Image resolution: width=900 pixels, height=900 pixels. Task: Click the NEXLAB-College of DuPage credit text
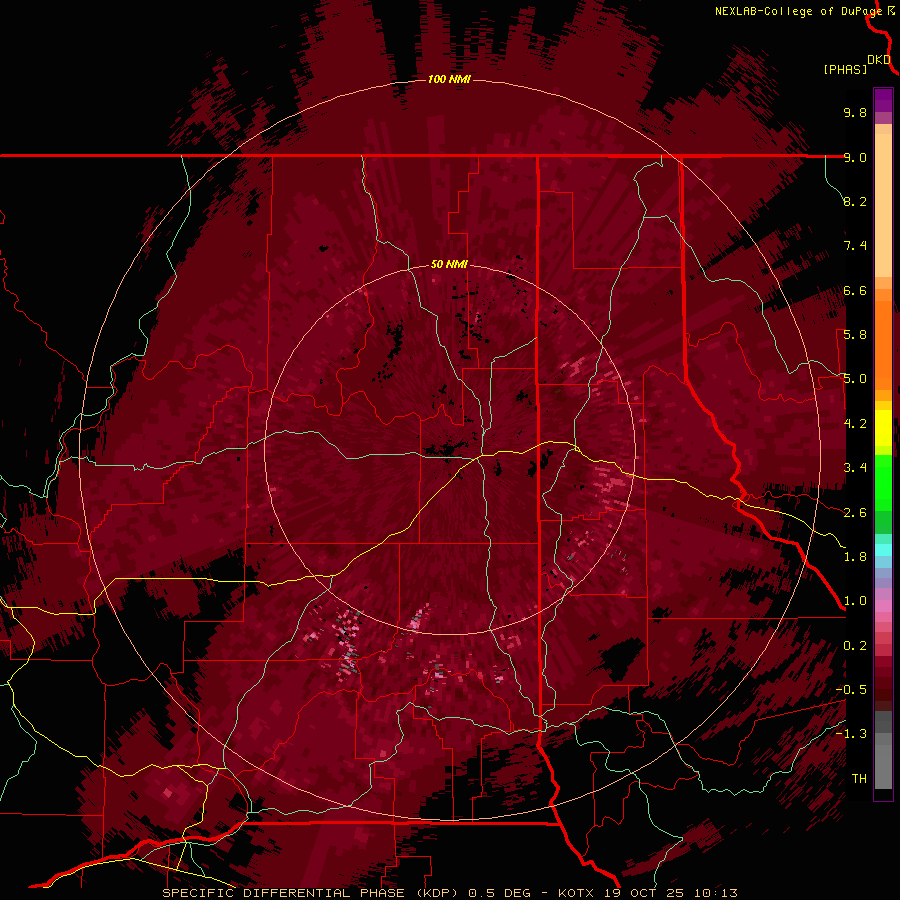tap(798, 11)
